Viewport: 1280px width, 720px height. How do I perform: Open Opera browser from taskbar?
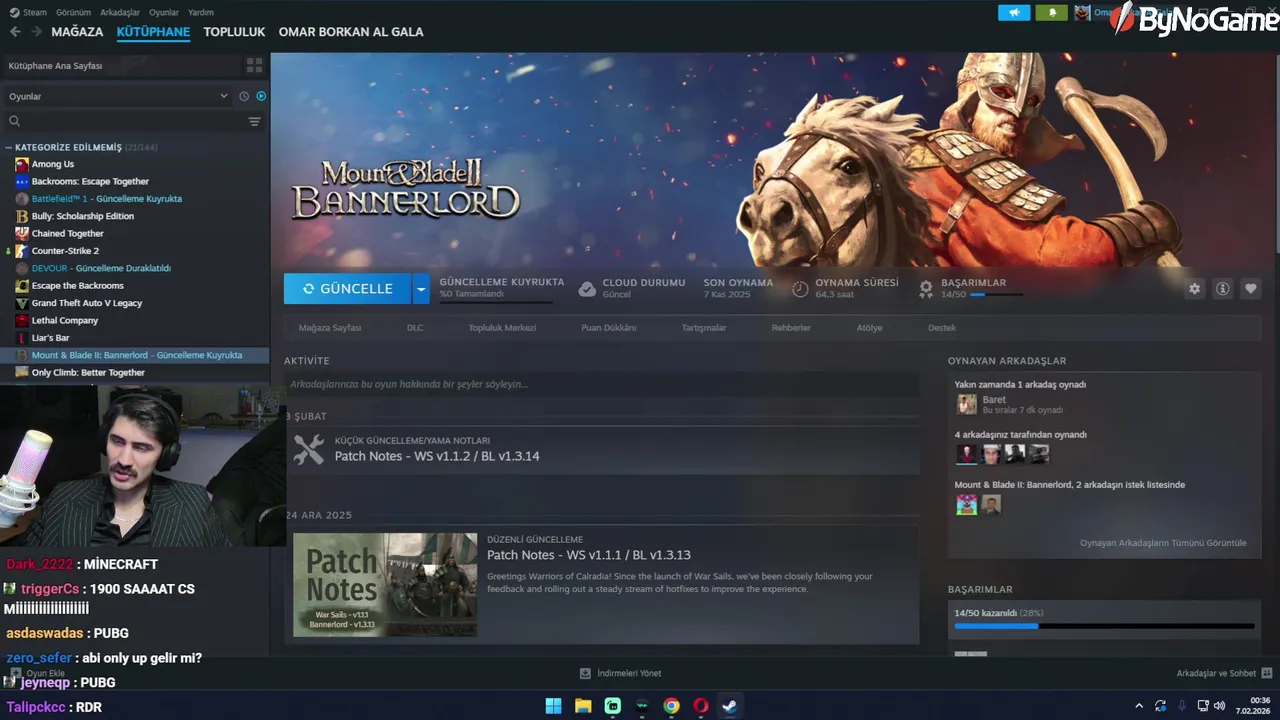click(701, 706)
